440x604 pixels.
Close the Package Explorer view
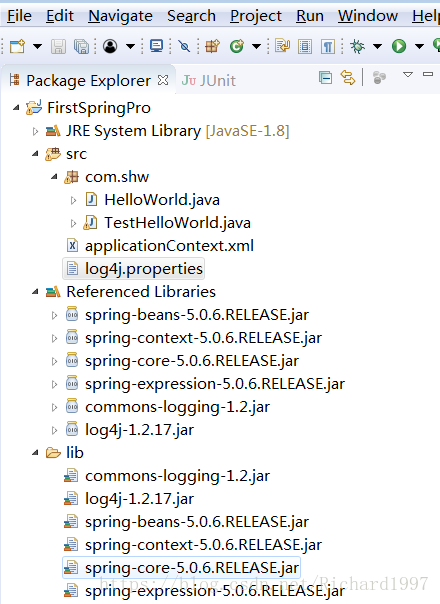pos(163,80)
